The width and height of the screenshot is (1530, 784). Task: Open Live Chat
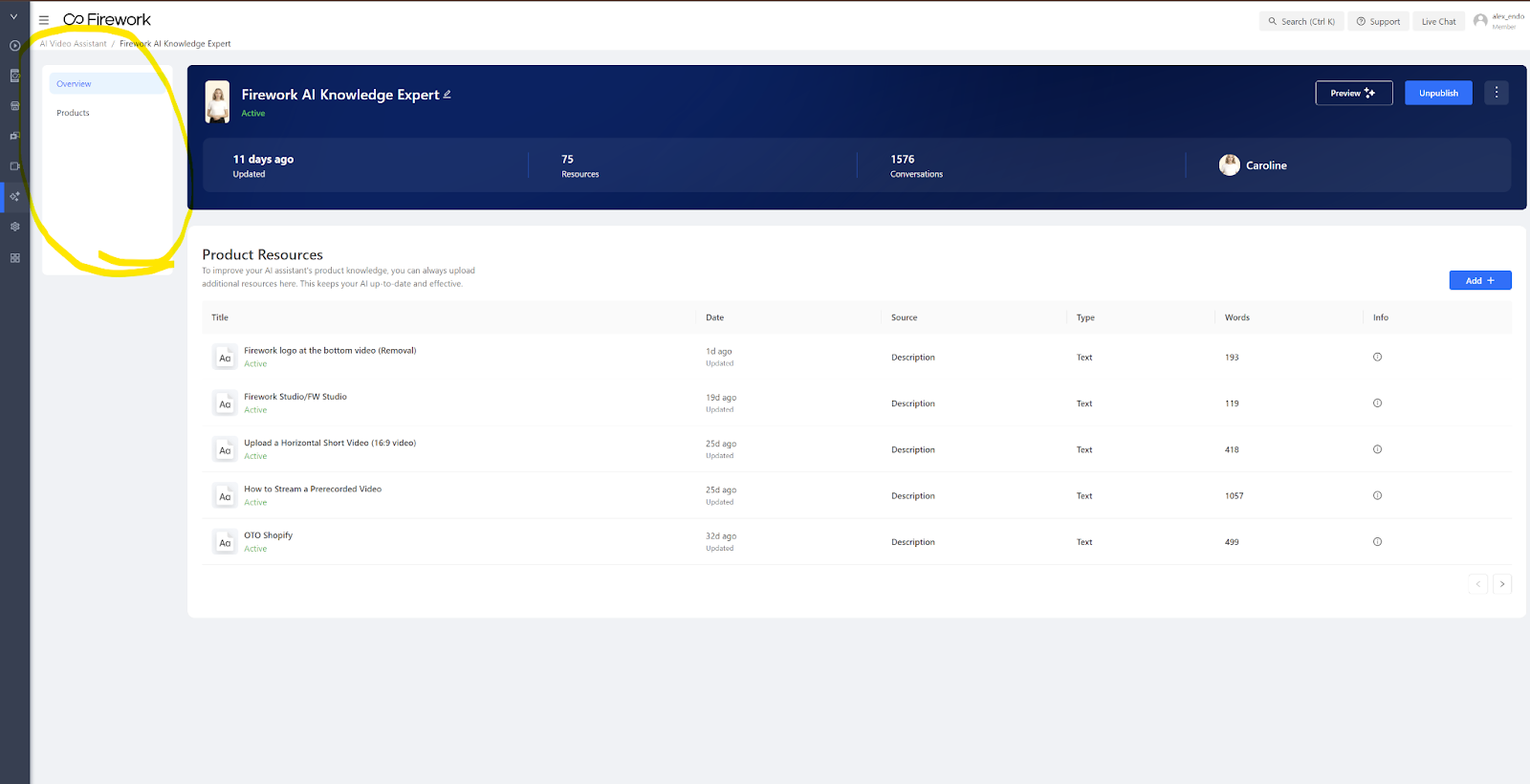click(x=1438, y=21)
